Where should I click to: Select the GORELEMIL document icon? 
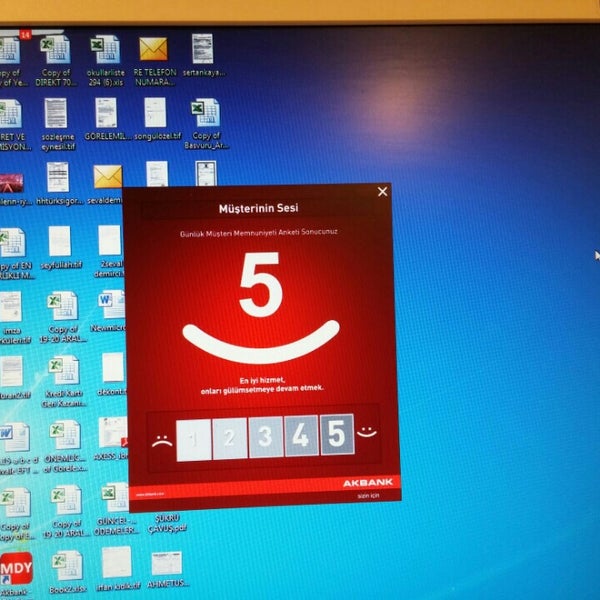(107, 119)
